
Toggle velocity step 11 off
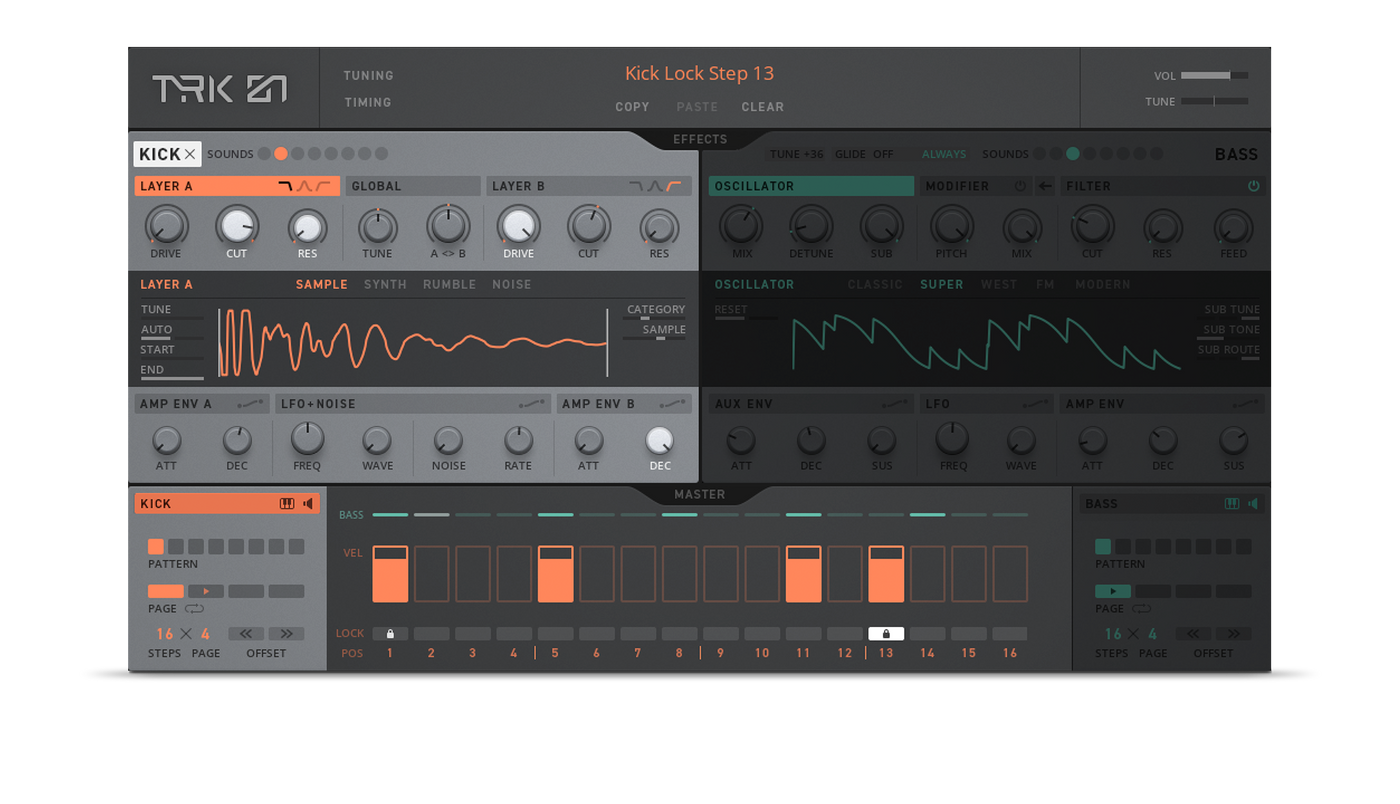803,574
